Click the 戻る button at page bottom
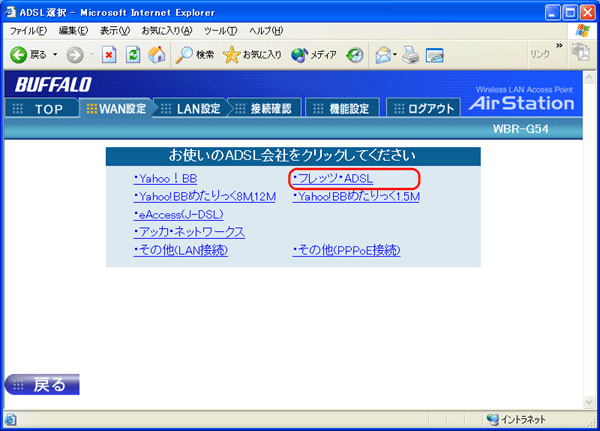Viewport: 600px width, 431px height. tap(42, 384)
